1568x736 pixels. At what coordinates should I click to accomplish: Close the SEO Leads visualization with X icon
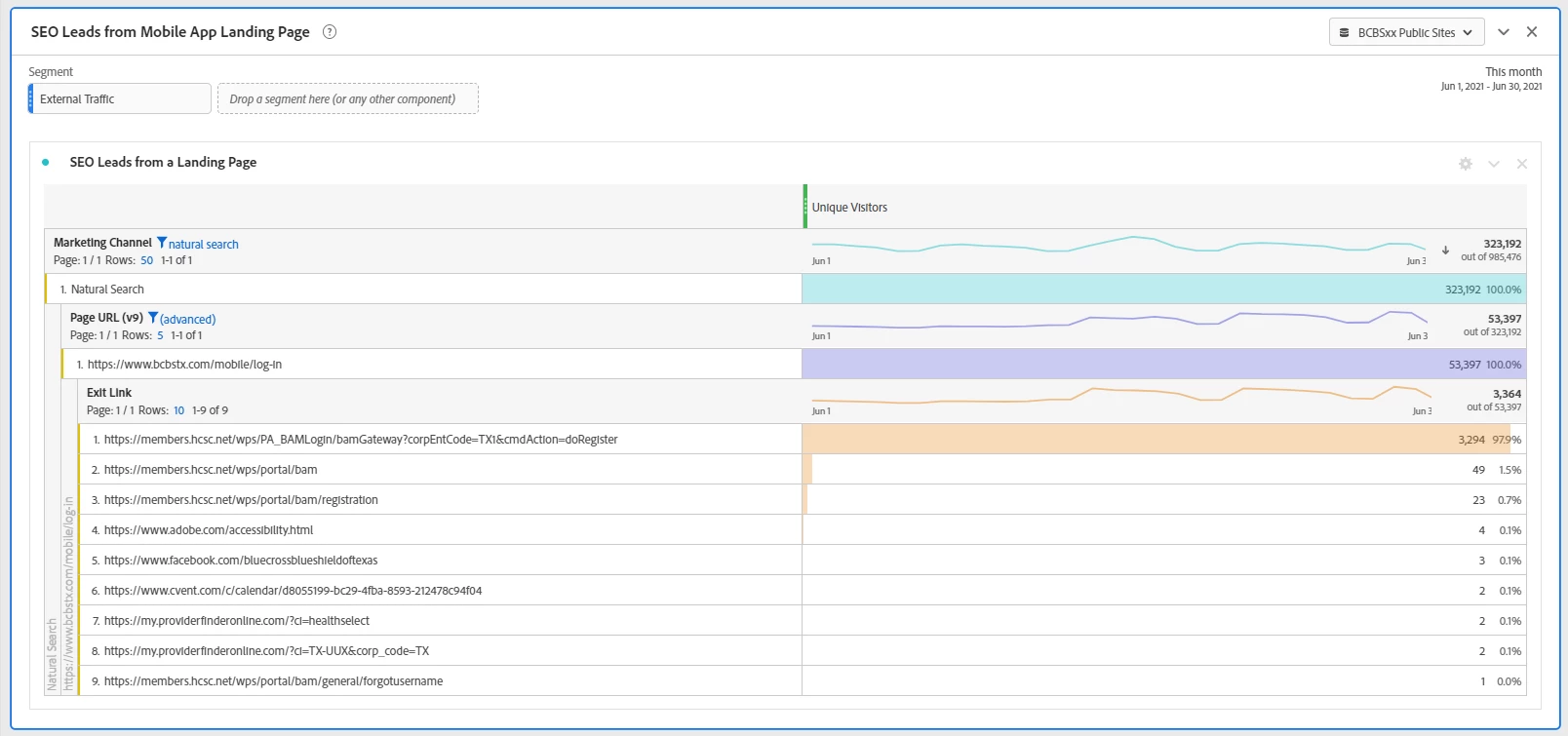pos(1521,164)
